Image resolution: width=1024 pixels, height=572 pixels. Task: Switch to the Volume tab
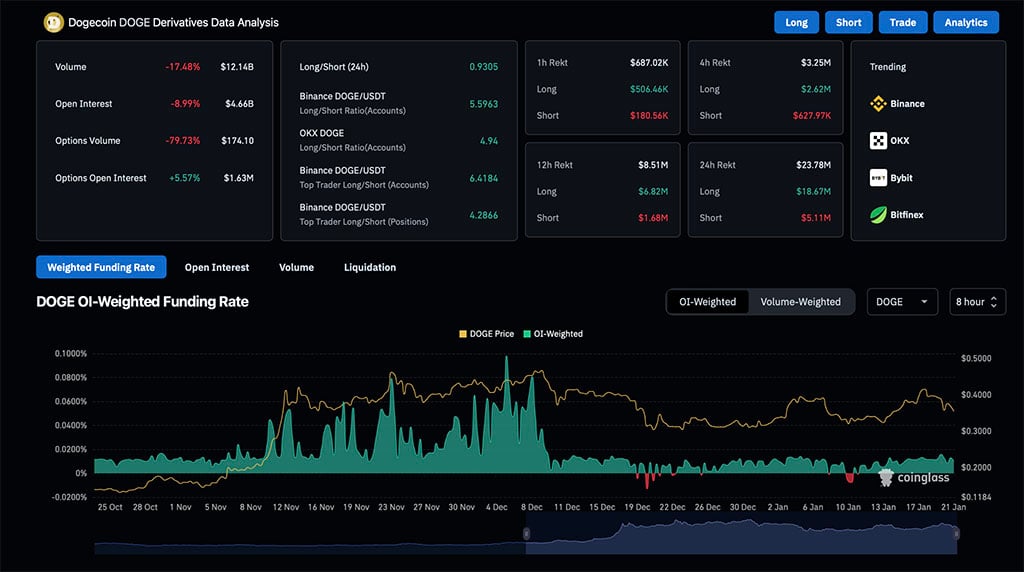pos(296,267)
